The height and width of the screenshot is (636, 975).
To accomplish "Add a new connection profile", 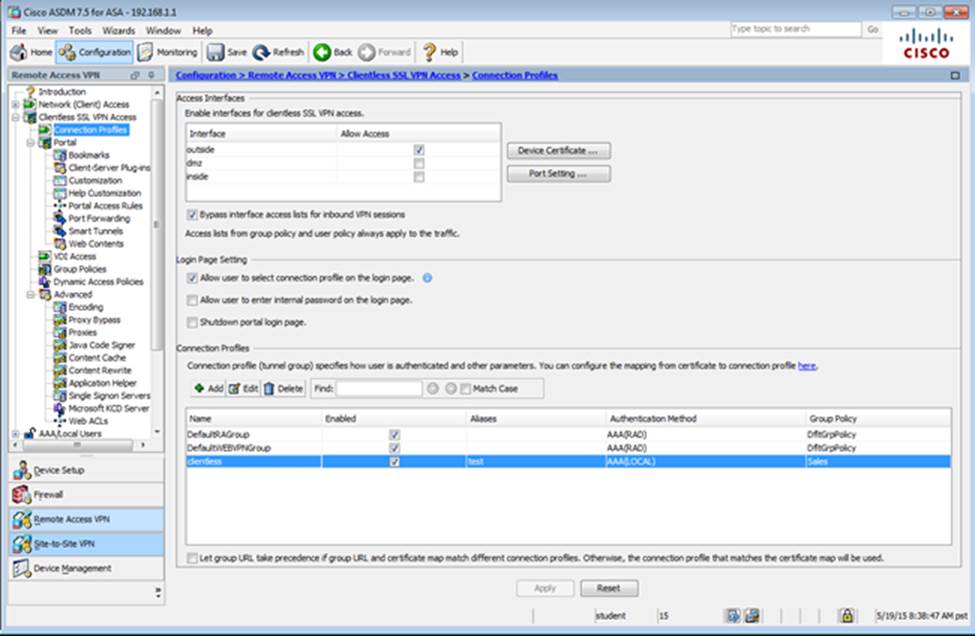I will pyautogui.click(x=208, y=388).
